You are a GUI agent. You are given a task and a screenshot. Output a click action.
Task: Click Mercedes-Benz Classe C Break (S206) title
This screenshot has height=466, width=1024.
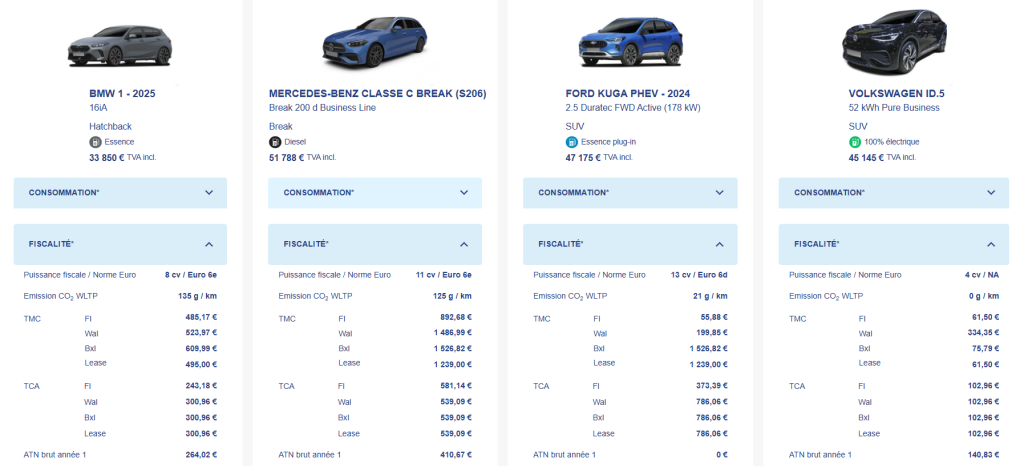[378, 94]
